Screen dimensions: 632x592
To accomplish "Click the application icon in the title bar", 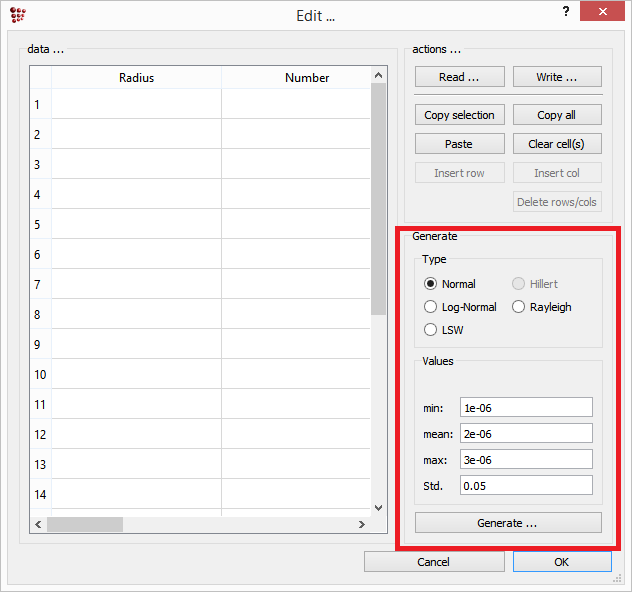I will [17, 15].
